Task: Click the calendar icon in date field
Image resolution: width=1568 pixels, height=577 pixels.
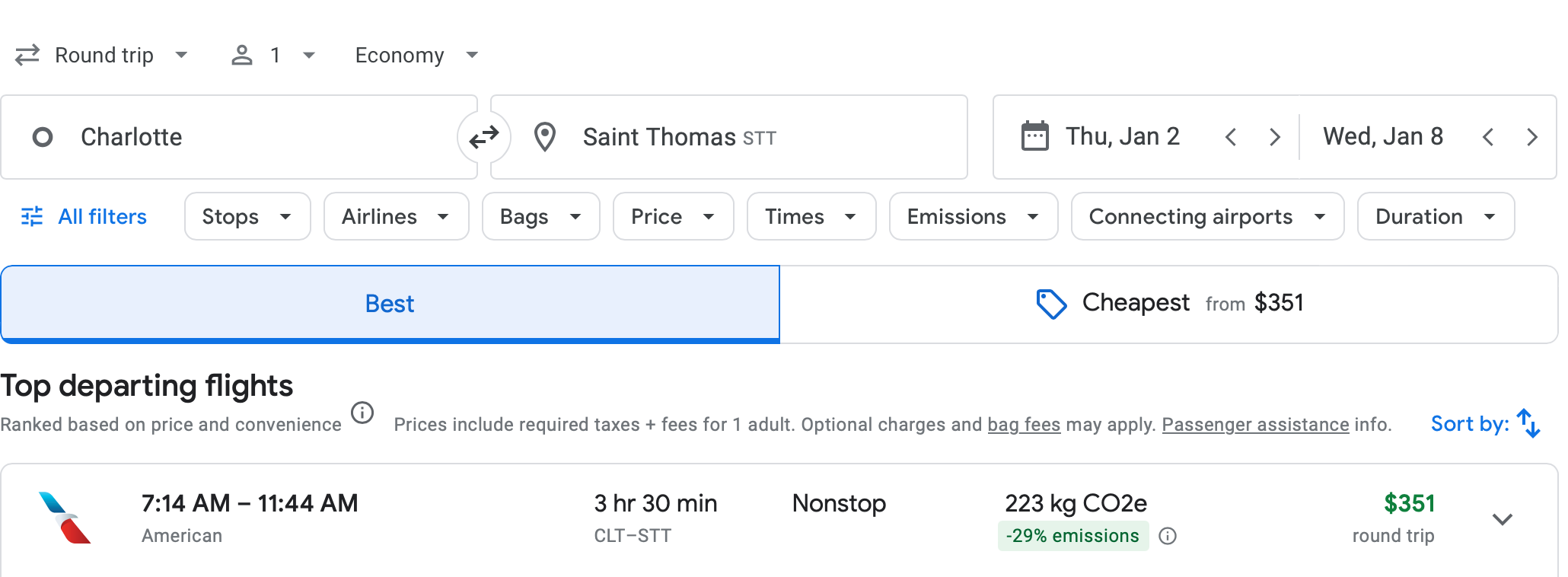Action: tap(1034, 137)
